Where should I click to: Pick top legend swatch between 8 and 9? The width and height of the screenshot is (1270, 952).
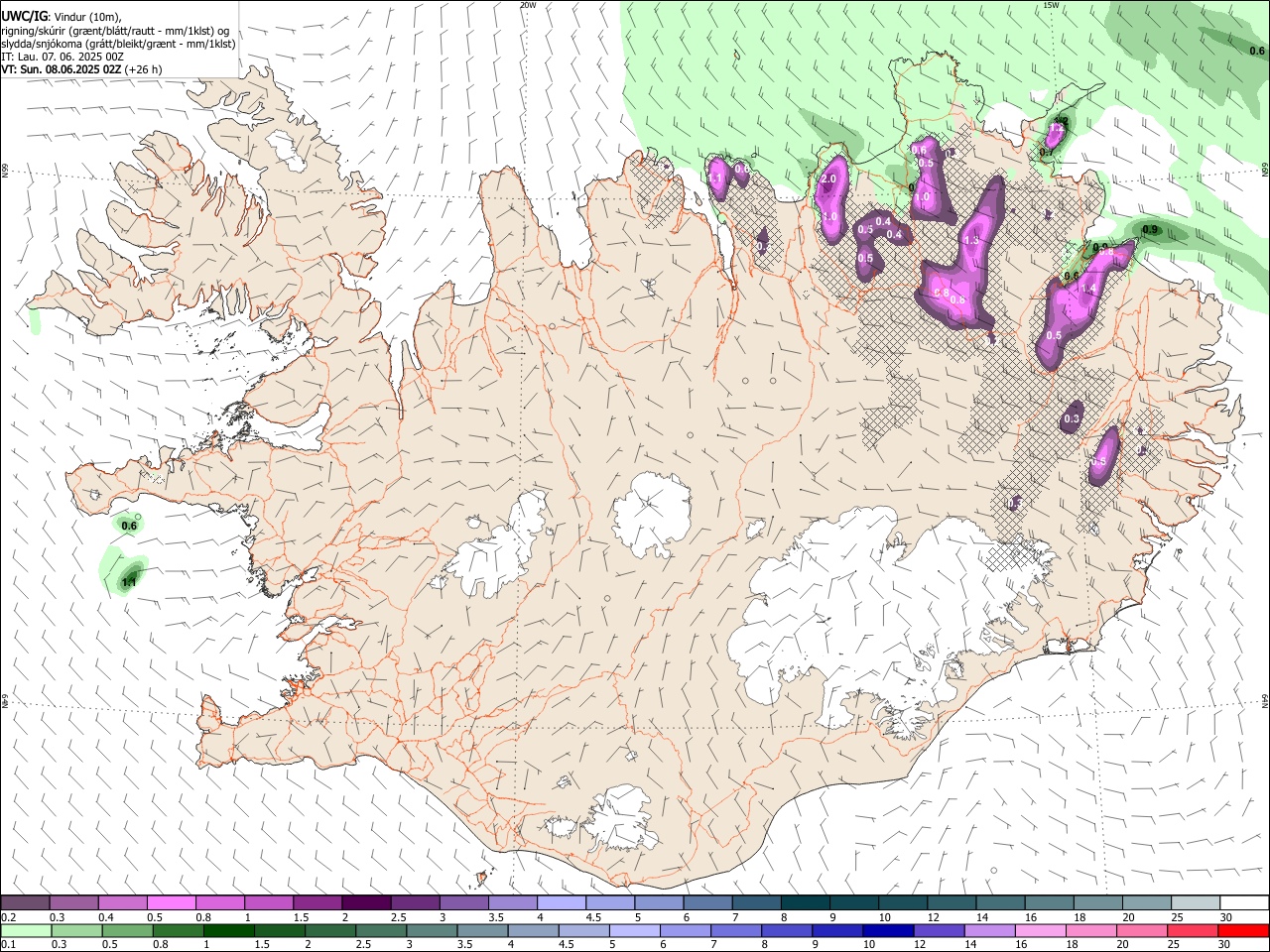[806, 902]
